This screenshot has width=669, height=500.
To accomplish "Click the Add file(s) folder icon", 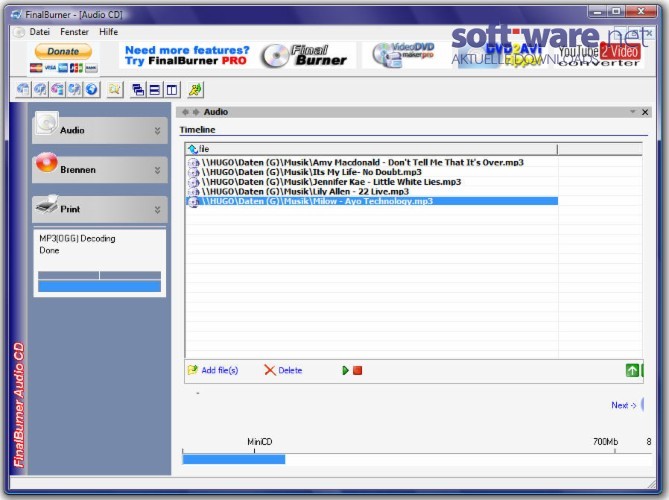I will click(193, 369).
